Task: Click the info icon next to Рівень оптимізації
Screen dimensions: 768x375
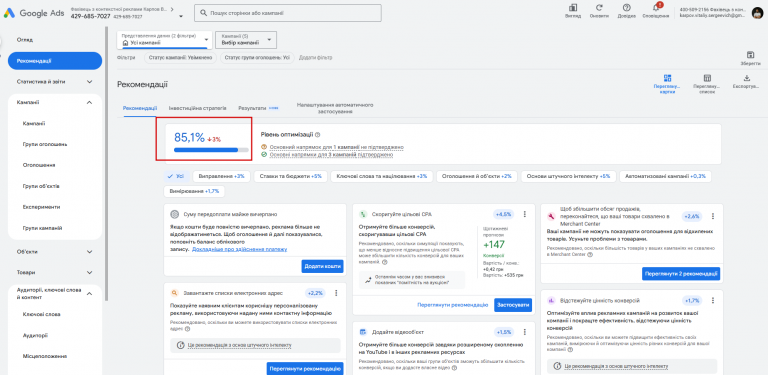Action: 317,135
